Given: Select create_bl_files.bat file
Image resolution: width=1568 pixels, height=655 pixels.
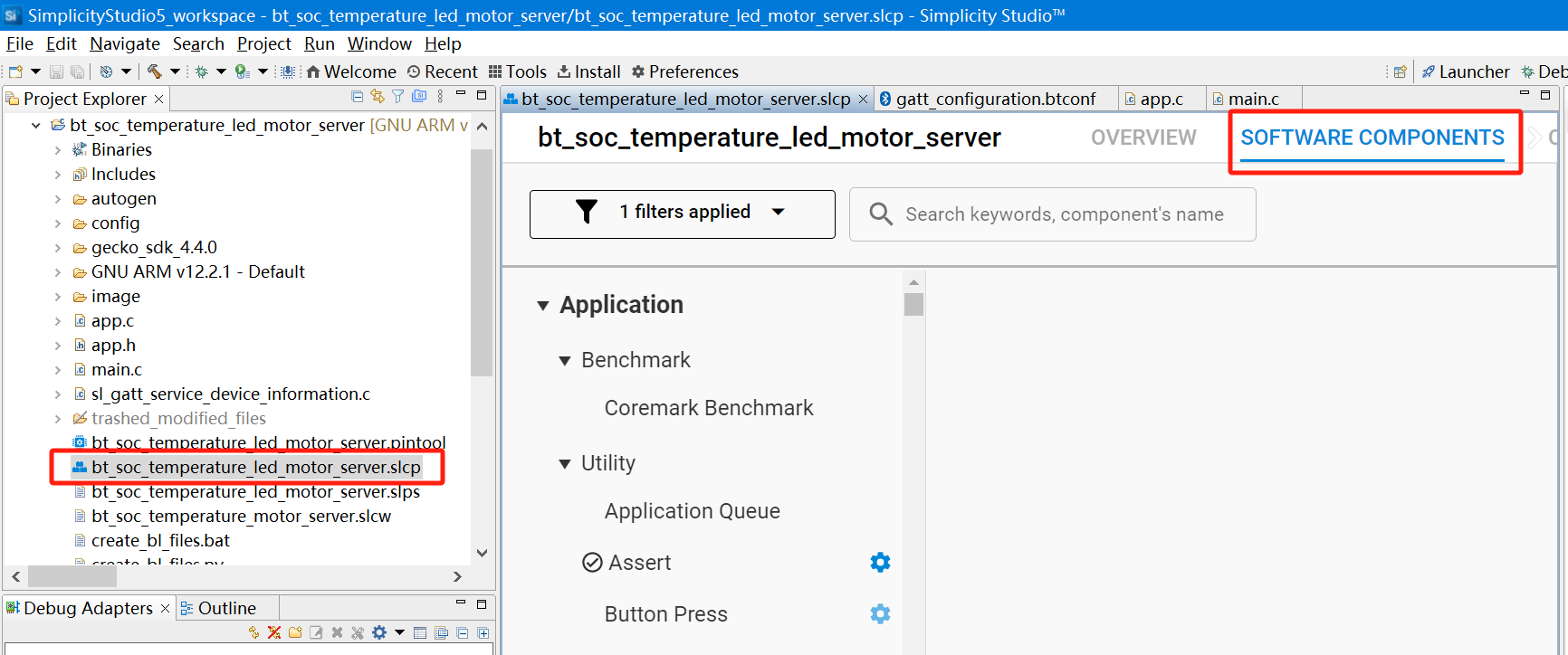Looking at the screenshot, I should coord(160,541).
